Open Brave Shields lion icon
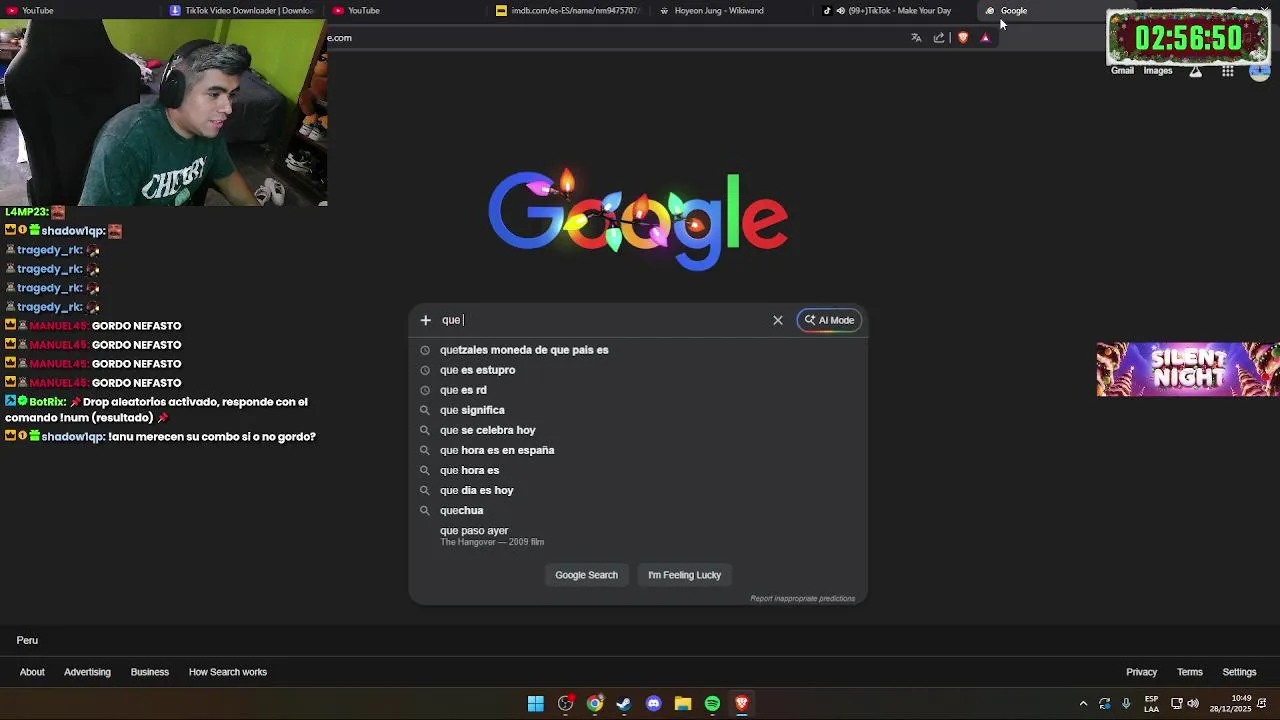The image size is (1280, 720). [x=963, y=38]
